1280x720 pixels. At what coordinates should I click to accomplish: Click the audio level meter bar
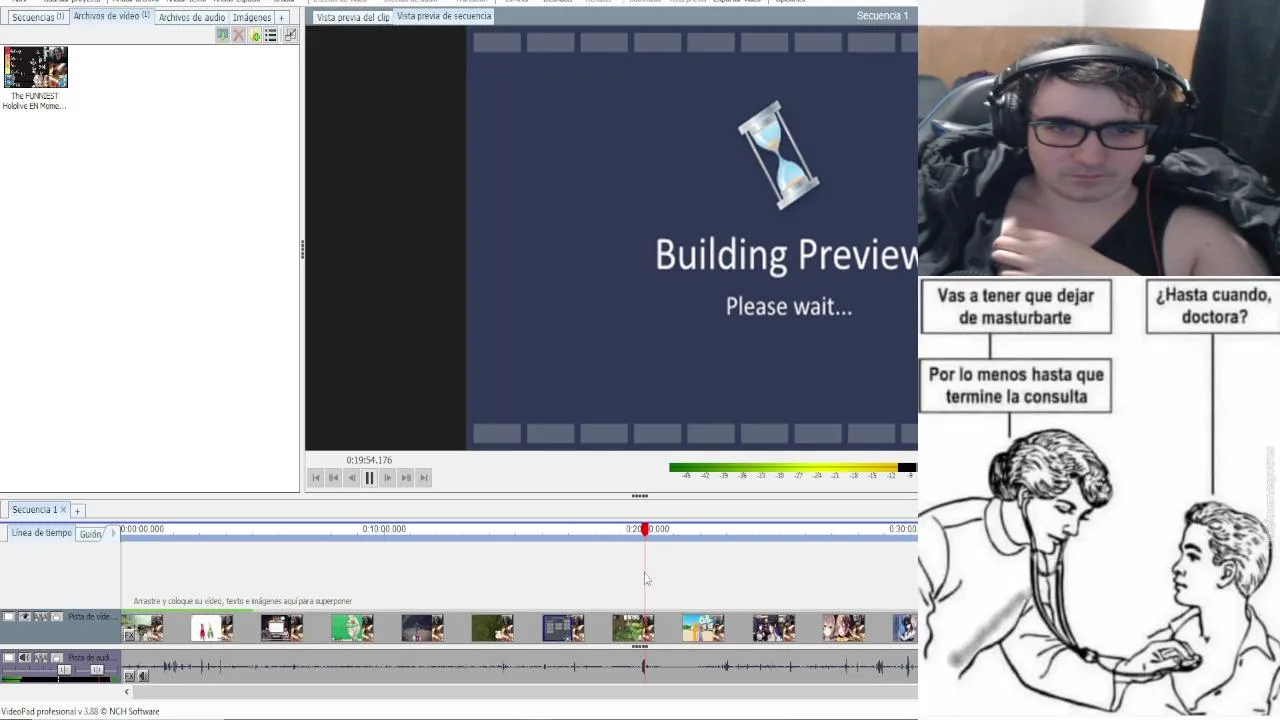(792, 467)
